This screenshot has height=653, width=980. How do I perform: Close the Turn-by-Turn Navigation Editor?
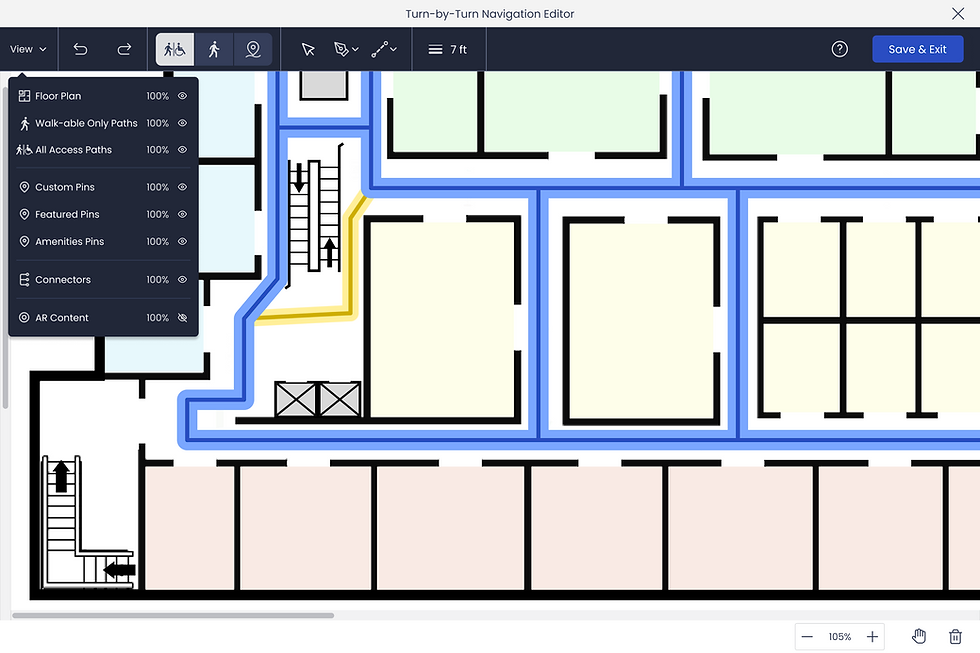[x=958, y=14]
